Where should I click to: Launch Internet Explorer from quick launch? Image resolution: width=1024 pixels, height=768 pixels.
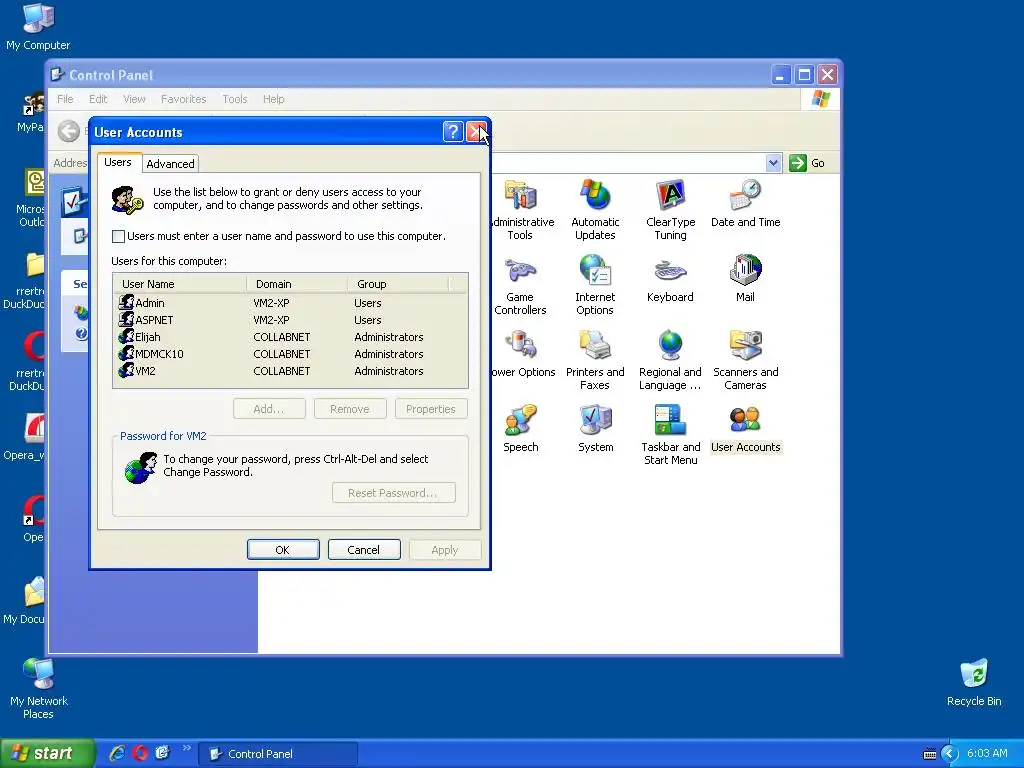117,753
